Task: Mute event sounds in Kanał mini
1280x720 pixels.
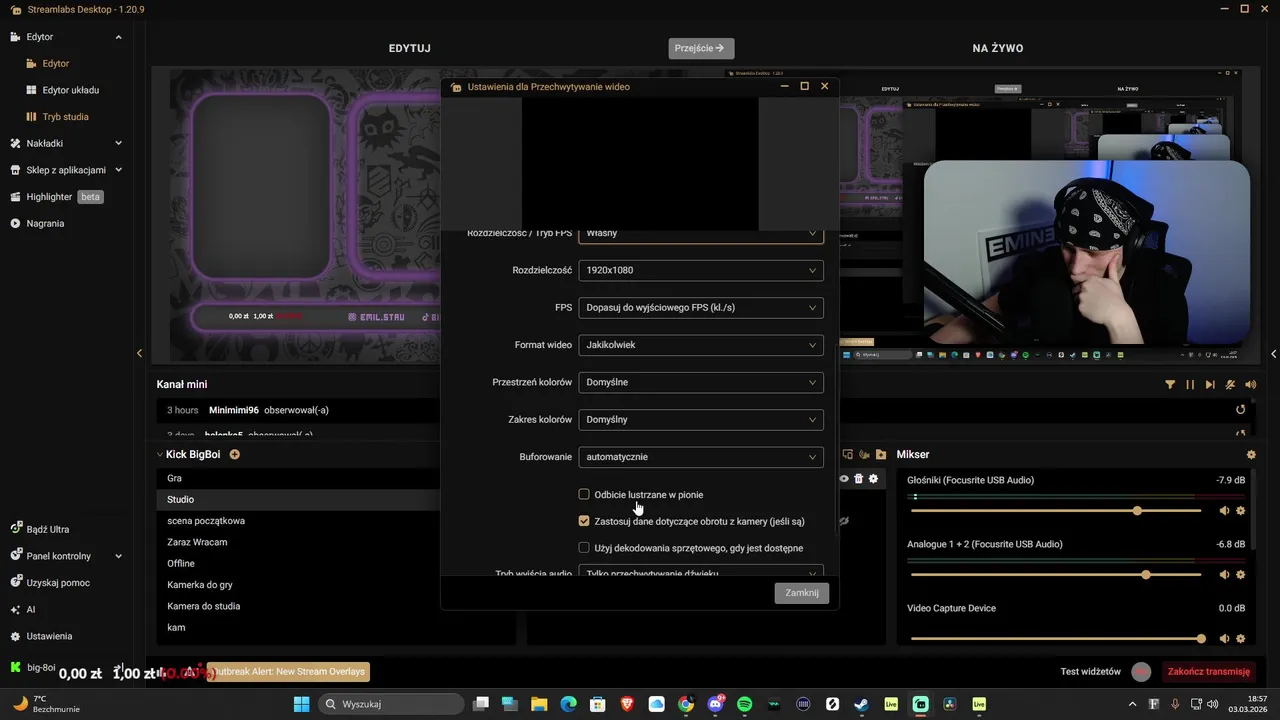Action: pos(1231,385)
